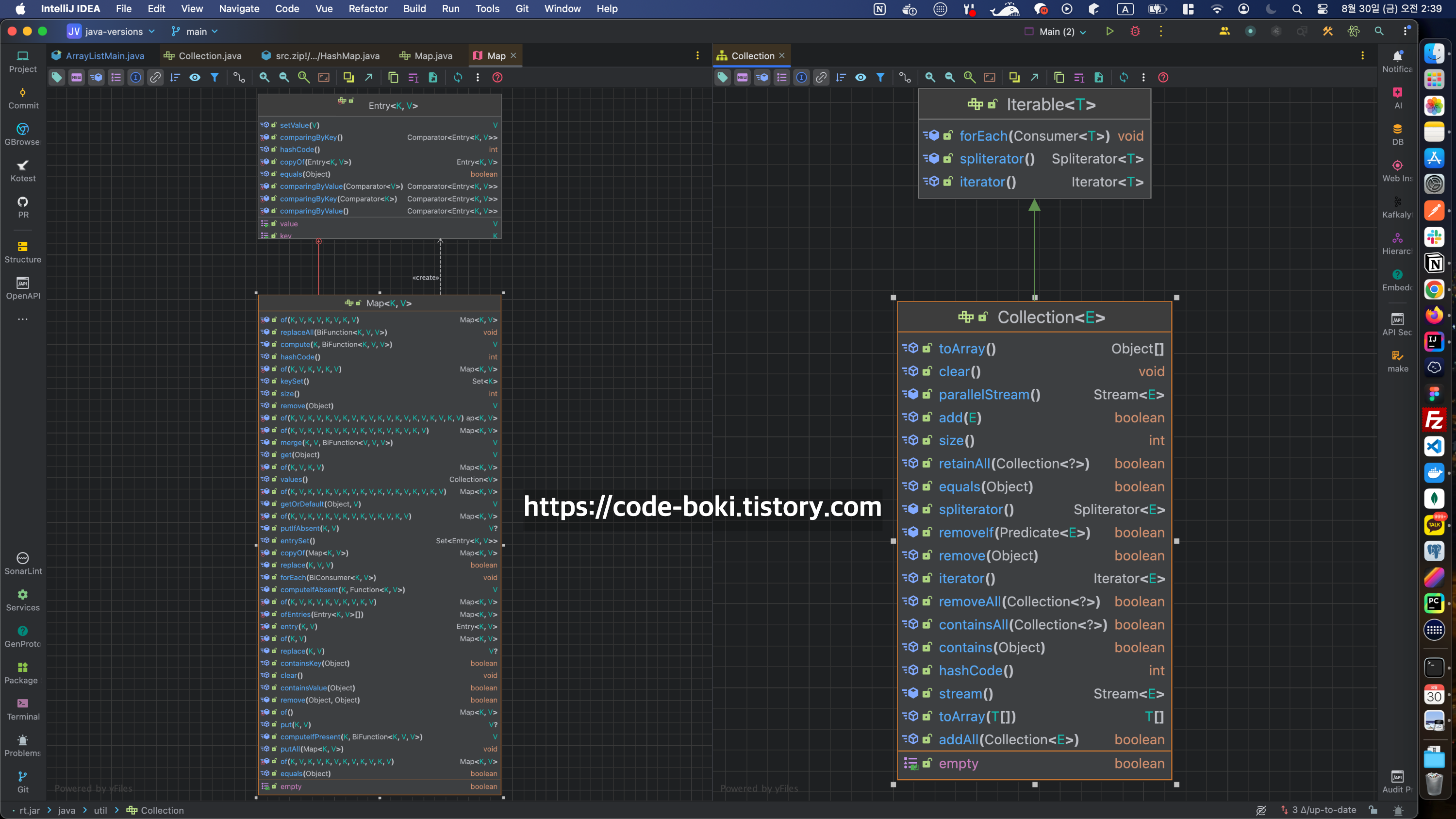Click the Run play button
Viewport: 1456px width, 819px height.
coord(1109,32)
